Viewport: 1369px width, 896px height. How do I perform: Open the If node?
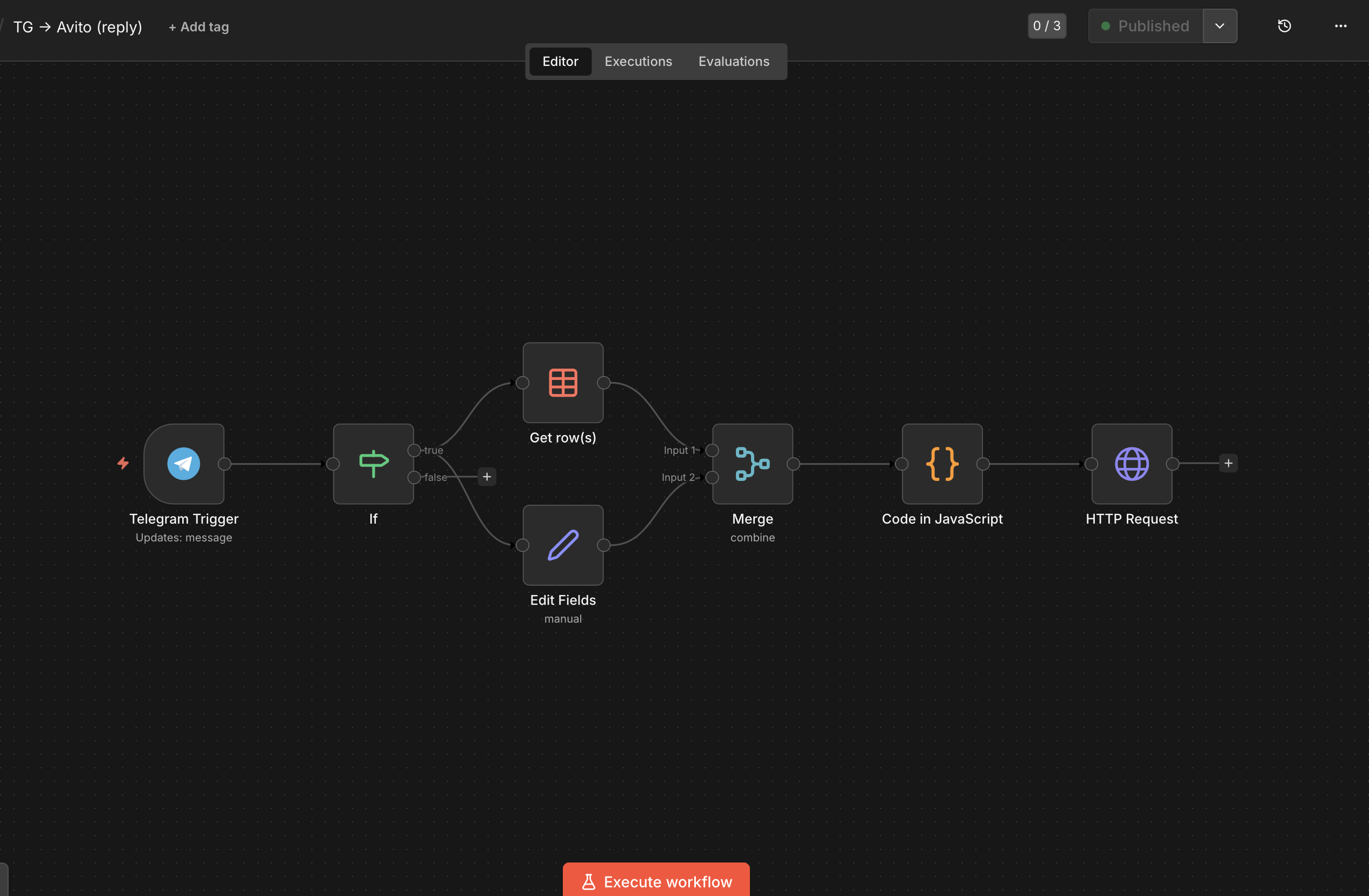click(373, 464)
